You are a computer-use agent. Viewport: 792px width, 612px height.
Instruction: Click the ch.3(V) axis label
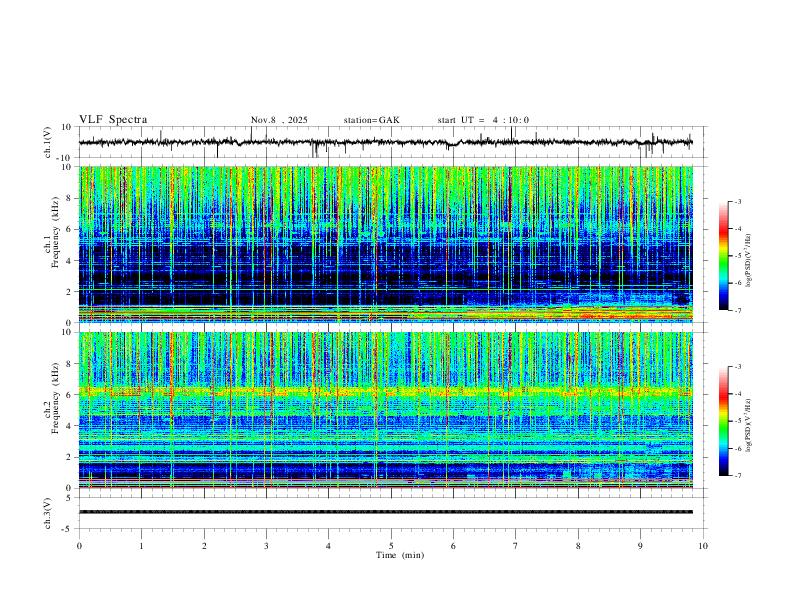pos(48,514)
